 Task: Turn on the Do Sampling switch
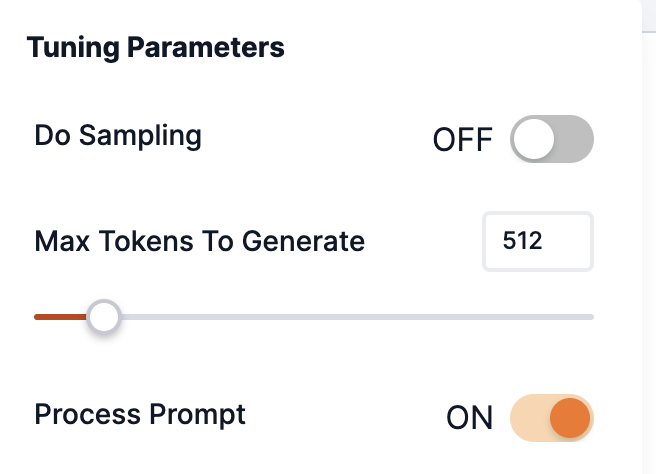point(552,140)
